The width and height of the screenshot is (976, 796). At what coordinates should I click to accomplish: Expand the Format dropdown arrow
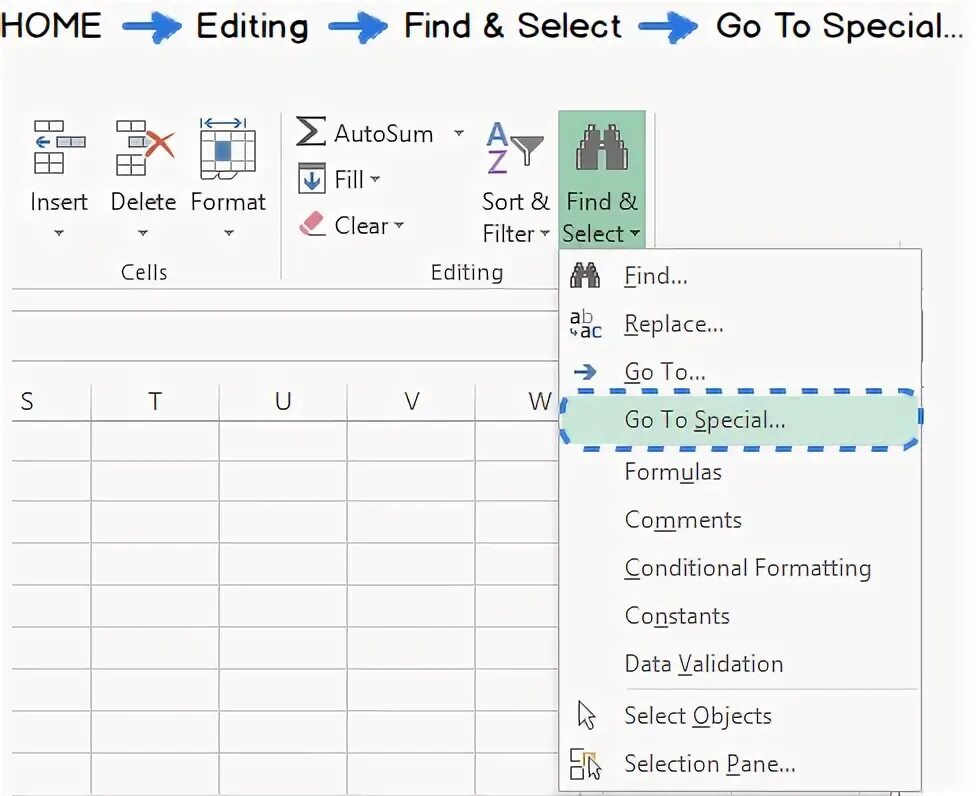(x=228, y=234)
